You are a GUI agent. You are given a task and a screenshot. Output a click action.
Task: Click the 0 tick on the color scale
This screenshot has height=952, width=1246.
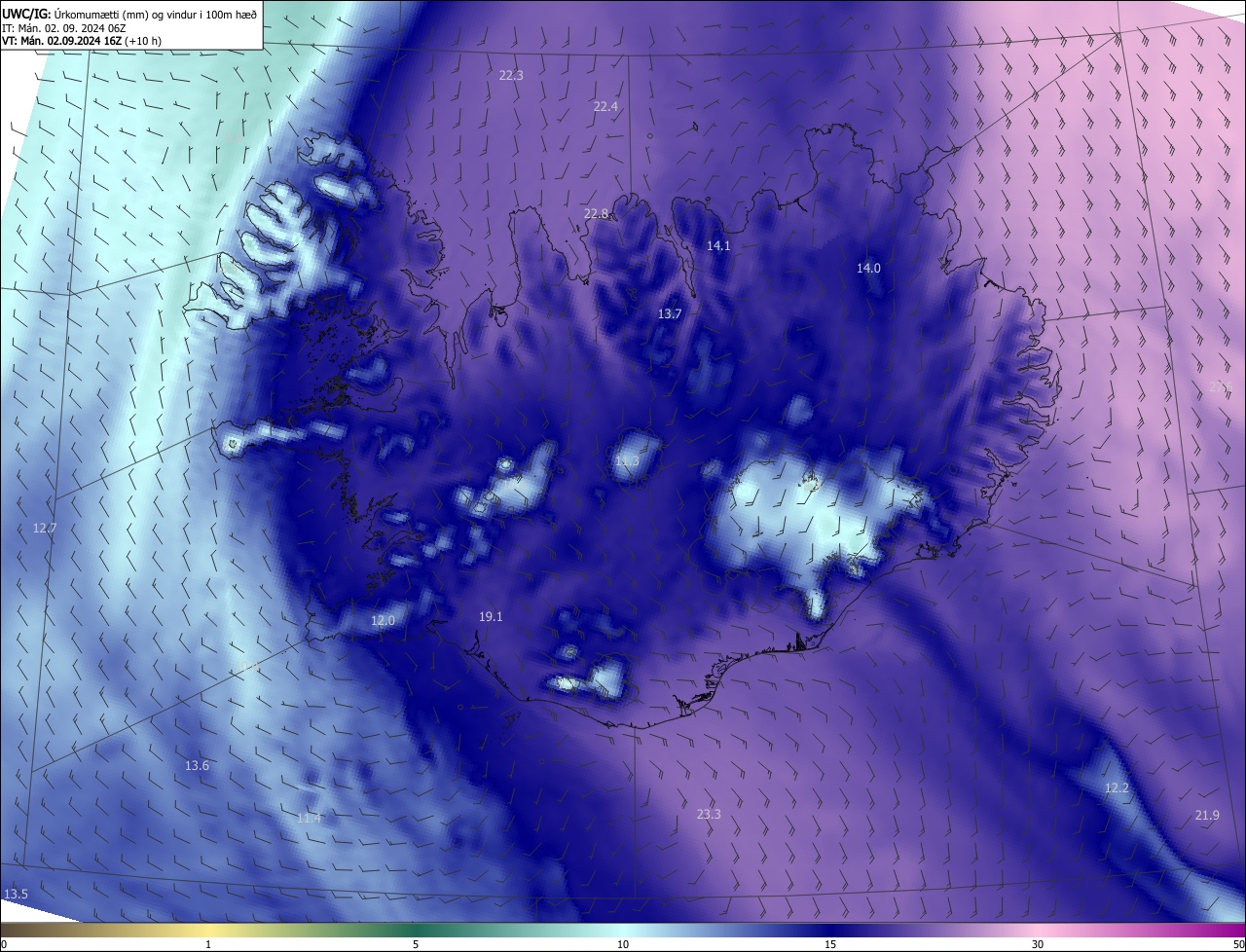coord(3,945)
